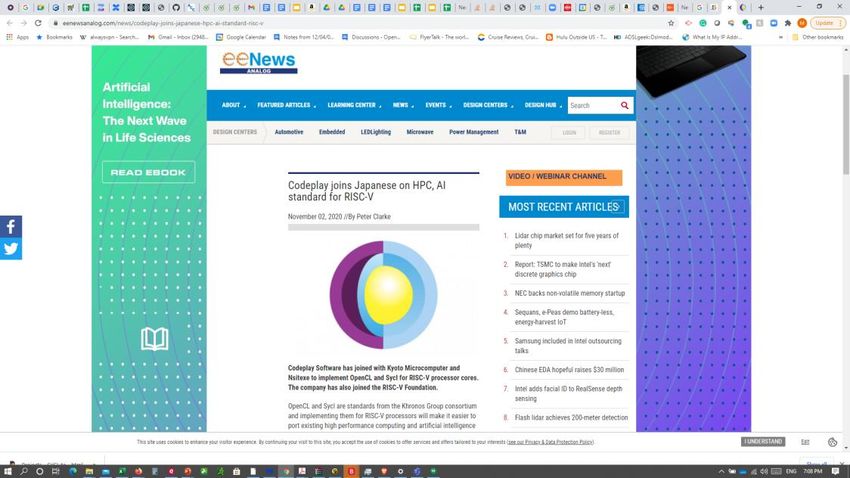Viewport: 850px width, 478px height.
Task: Expand the NEWS menu
Action: (403, 105)
